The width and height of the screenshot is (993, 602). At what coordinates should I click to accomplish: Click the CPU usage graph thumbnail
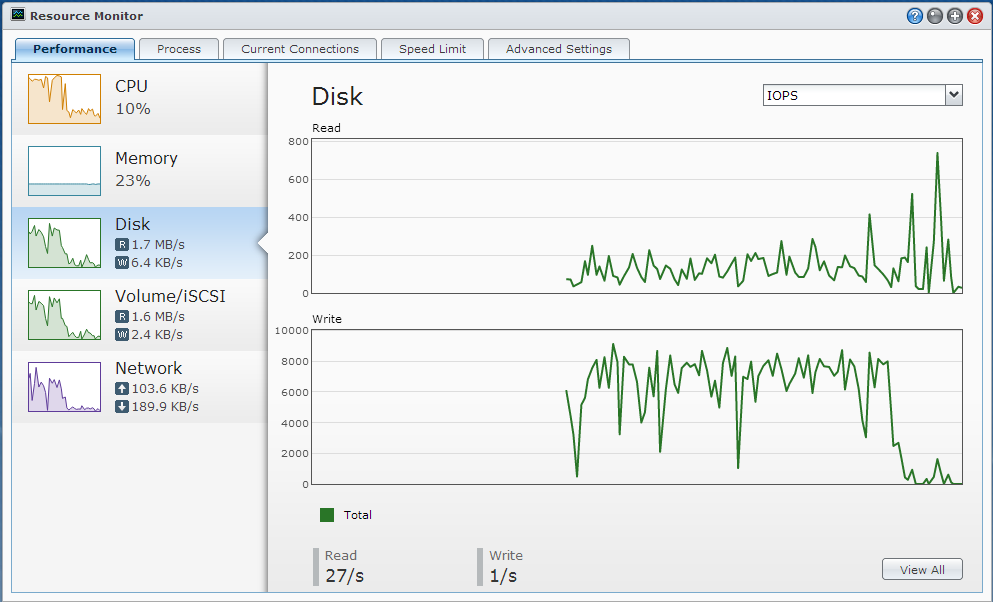click(64, 98)
